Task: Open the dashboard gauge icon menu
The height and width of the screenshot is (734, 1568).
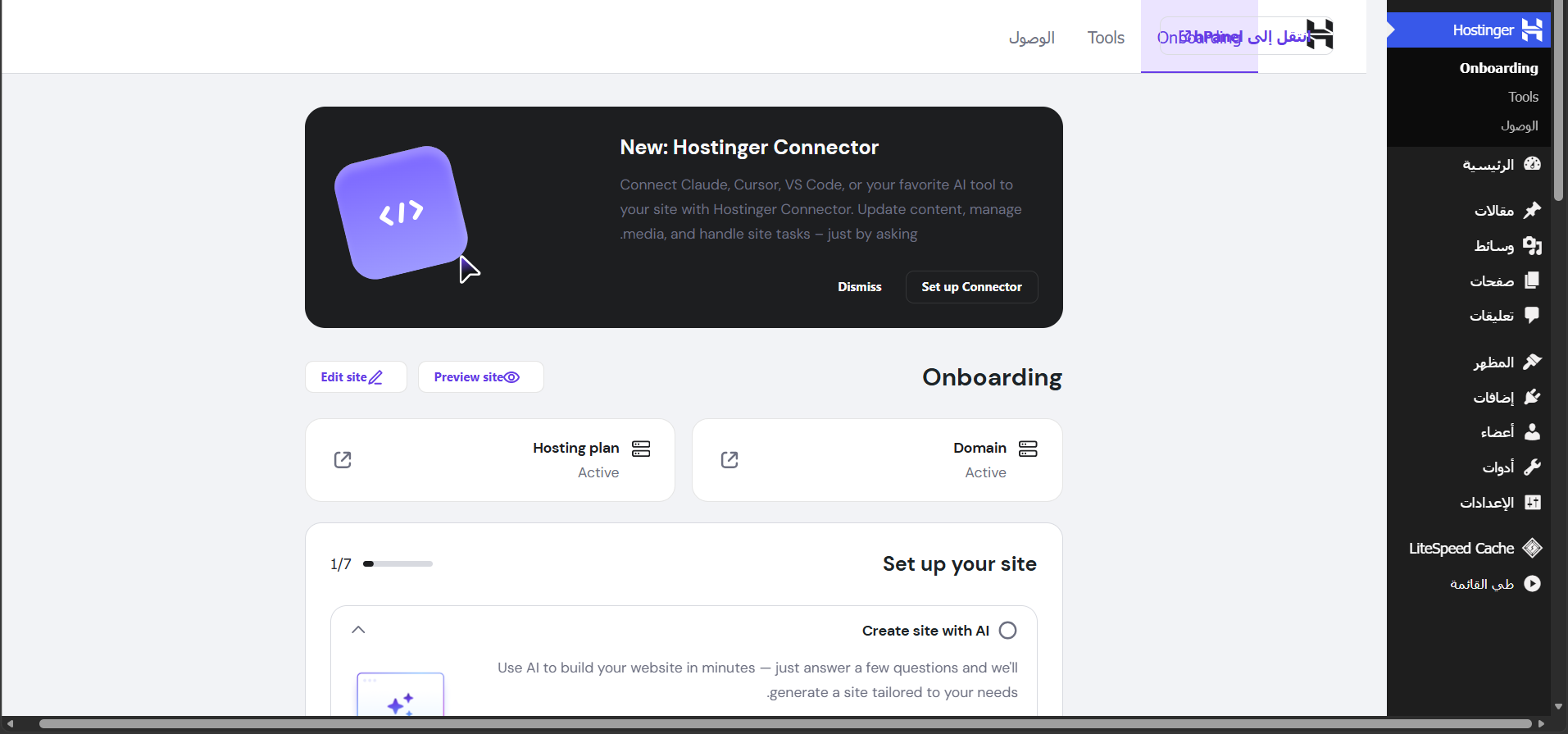Action: click(1532, 164)
